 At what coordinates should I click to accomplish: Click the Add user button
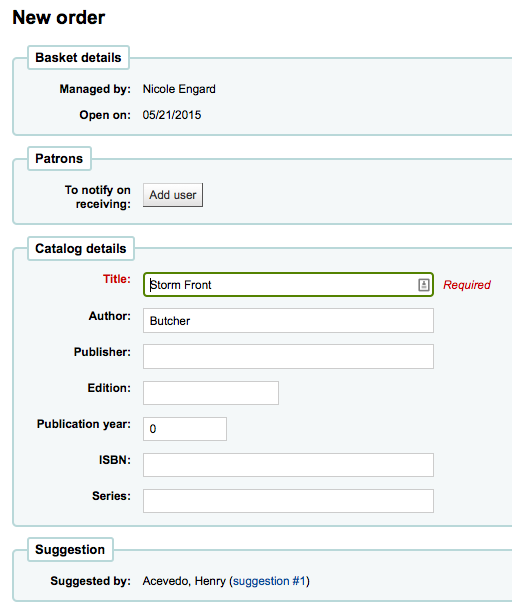pyautogui.click(x=173, y=195)
